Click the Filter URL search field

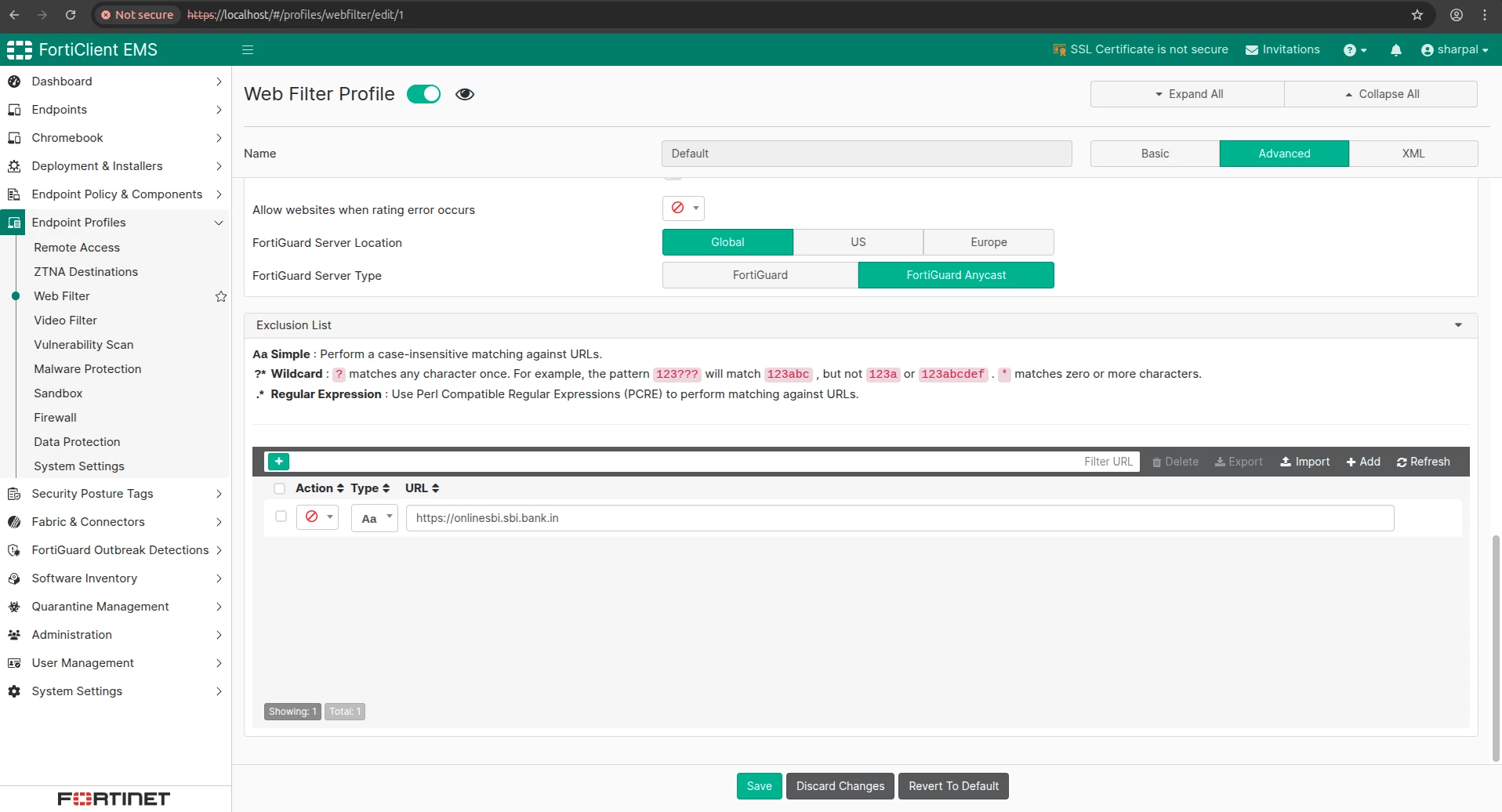pyautogui.click(x=715, y=462)
